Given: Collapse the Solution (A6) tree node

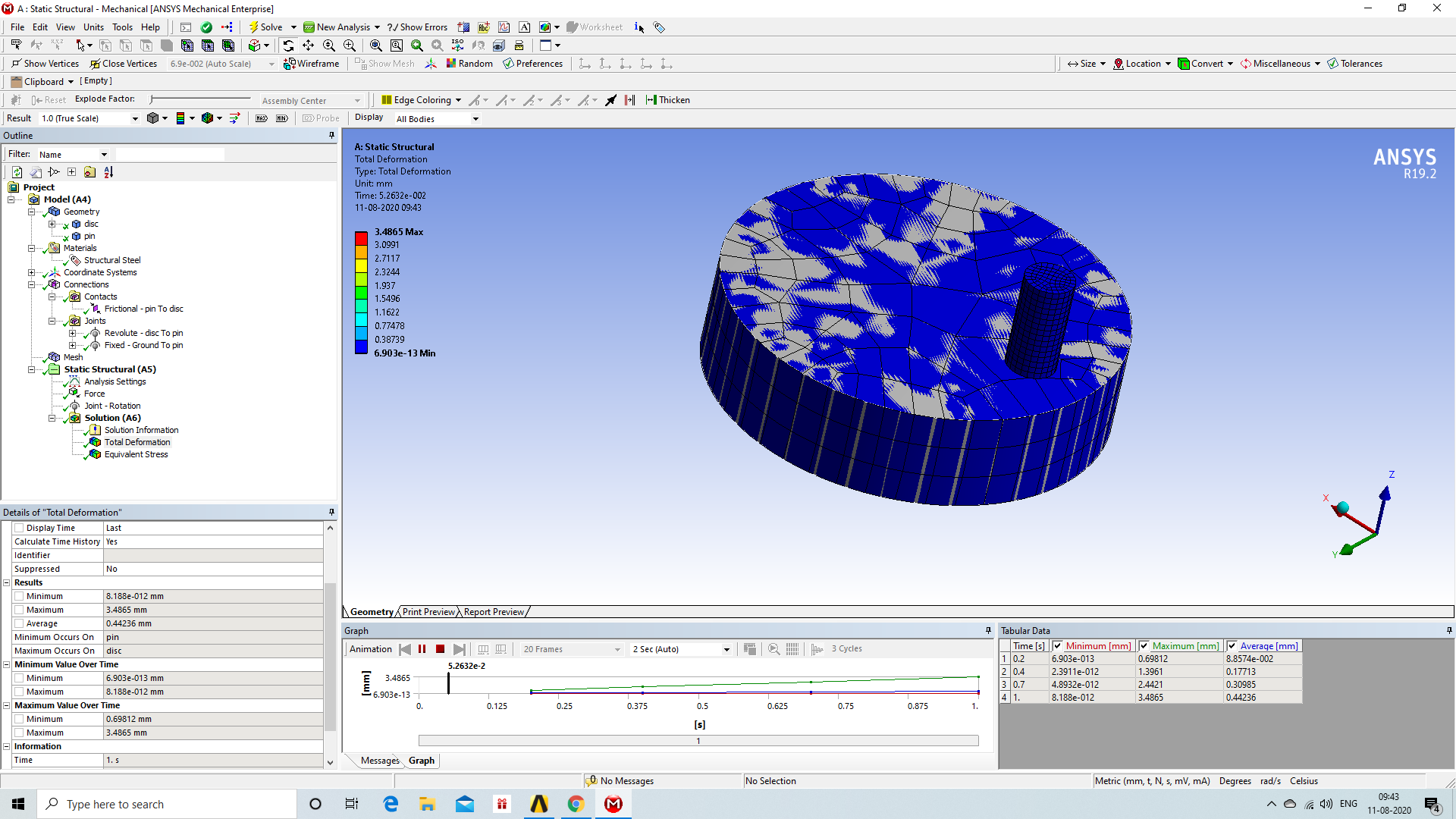Looking at the screenshot, I should (x=52, y=418).
